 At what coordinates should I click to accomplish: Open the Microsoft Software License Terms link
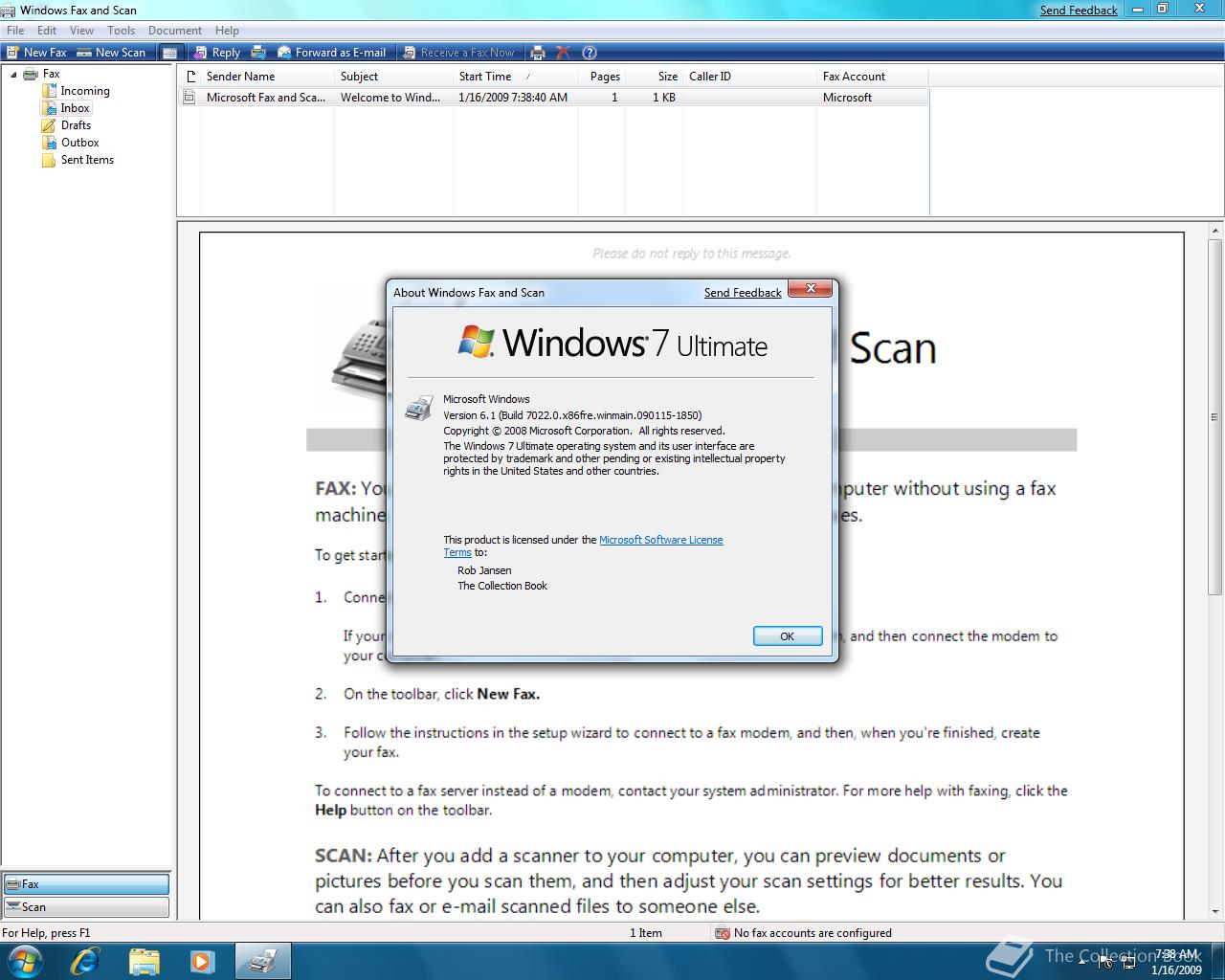coord(660,540)
